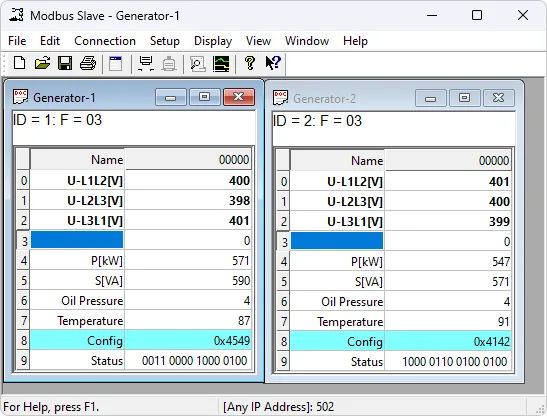Image resolution: width=547 pixels, height=416 pixels.
Task: Click the Save floppy disk icon
Action: [x=65, y=64]
